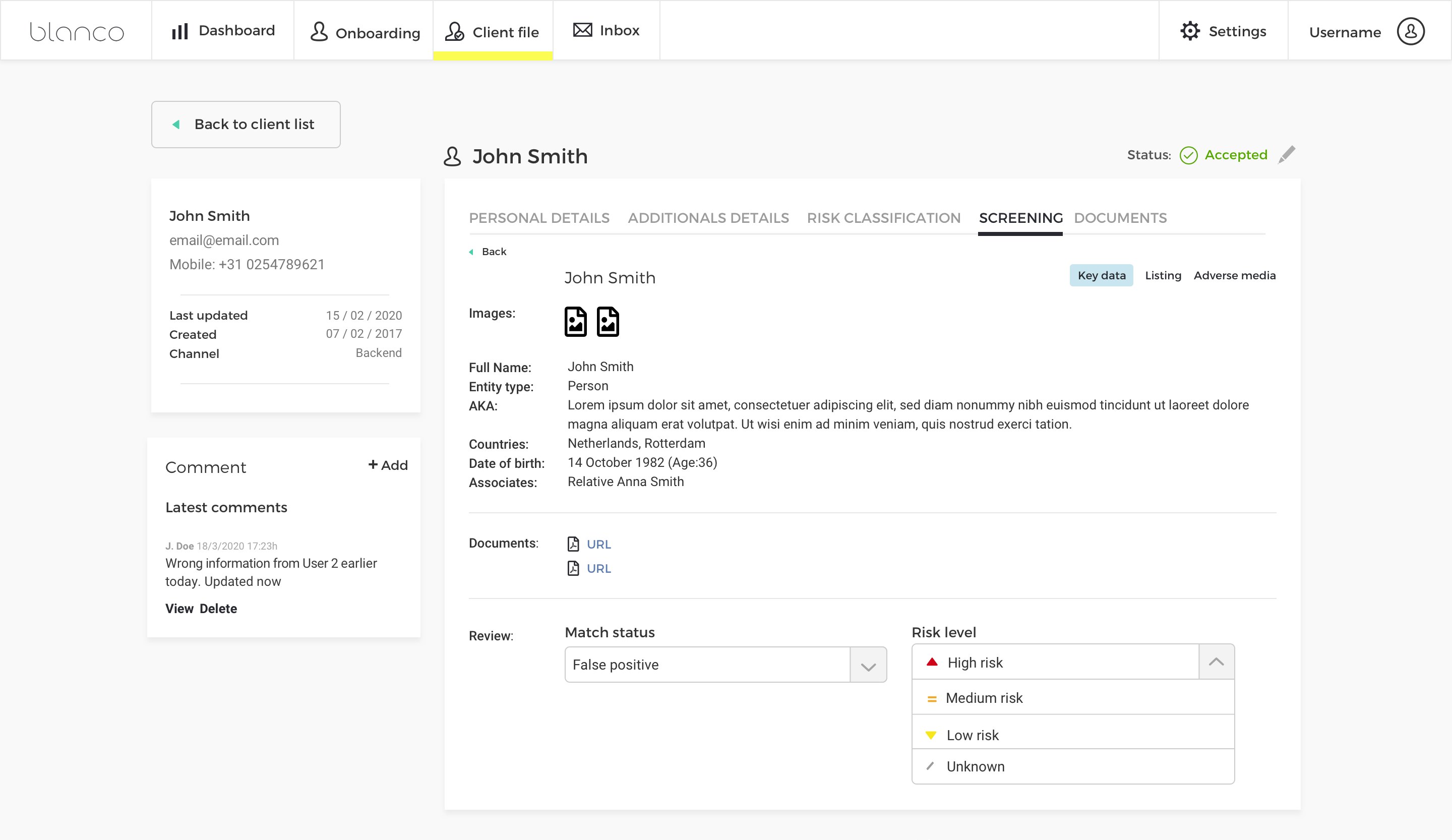The image size is (1452, 840).
Task: Click the blanco logo
Action: [x=77, y=32]
